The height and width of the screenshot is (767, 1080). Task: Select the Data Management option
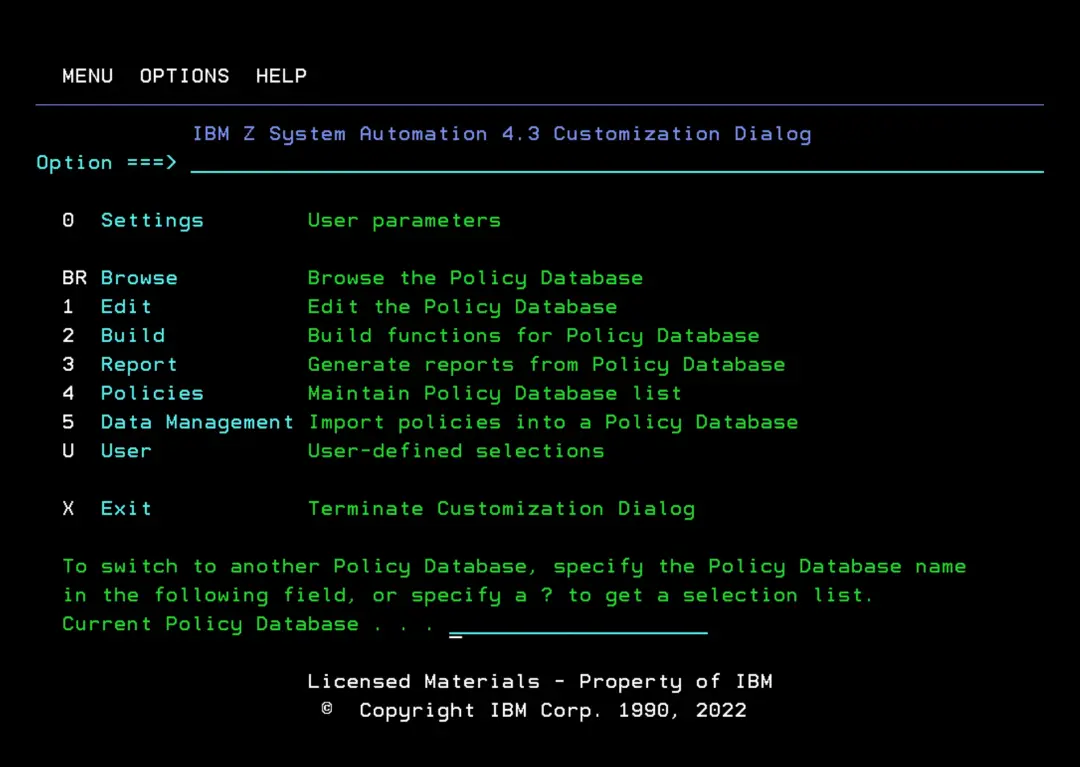pos(197,422)
